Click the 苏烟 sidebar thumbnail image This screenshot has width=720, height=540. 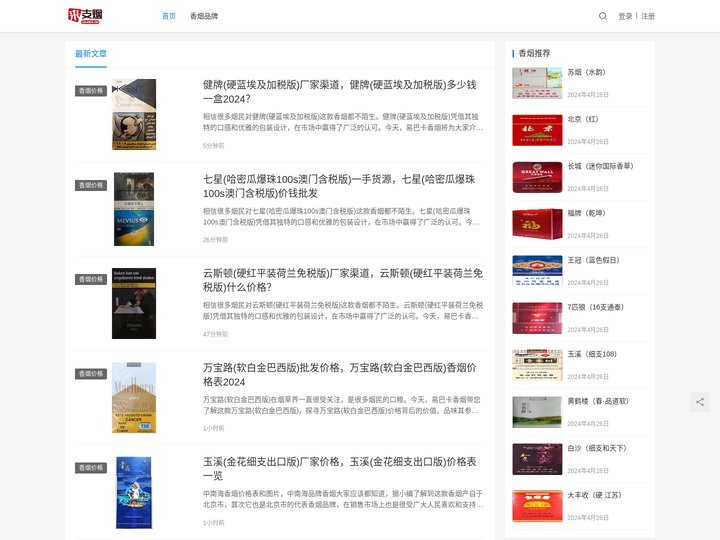coord(537,83)
